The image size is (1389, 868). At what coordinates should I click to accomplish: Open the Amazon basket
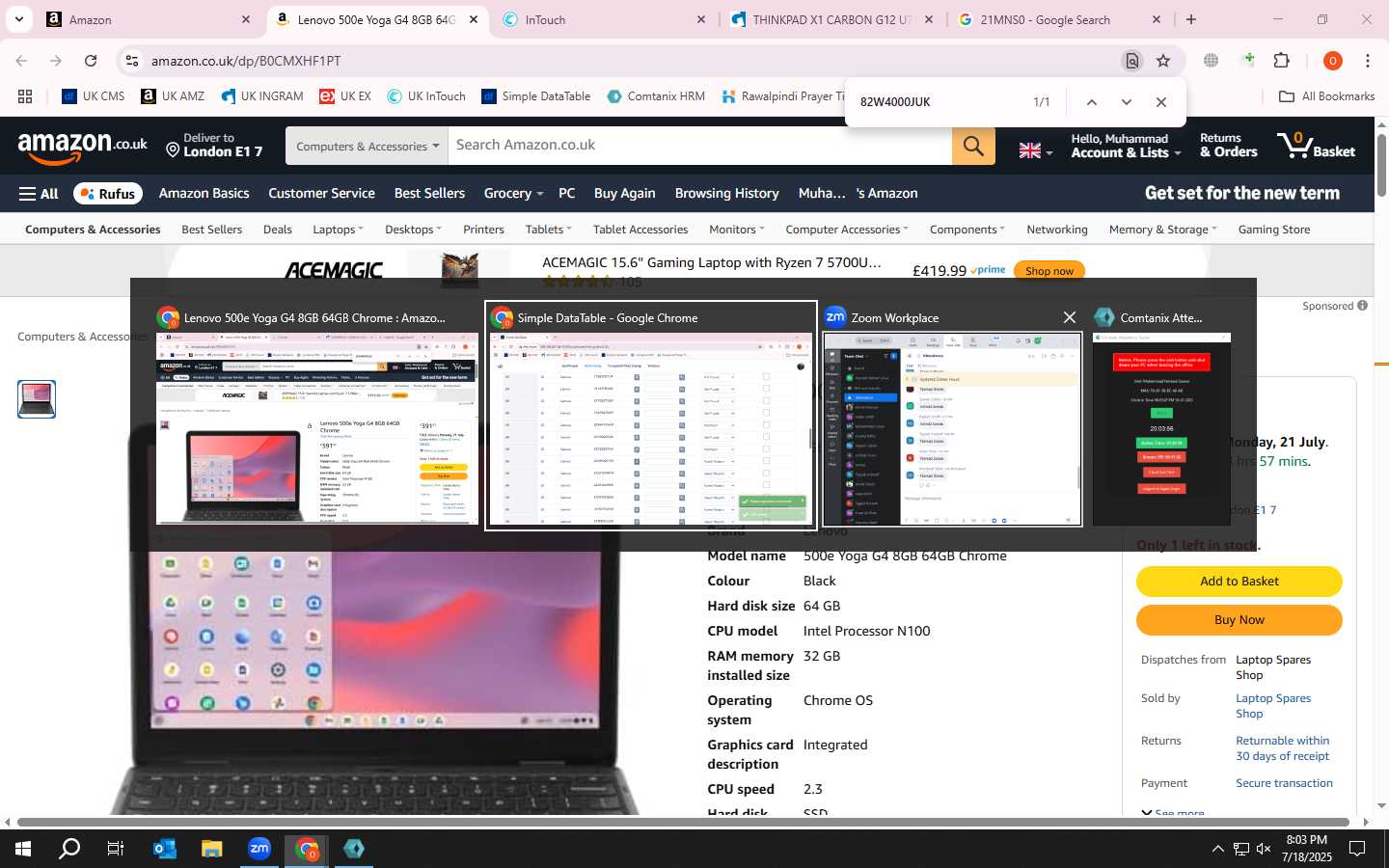click(1316, 146)
